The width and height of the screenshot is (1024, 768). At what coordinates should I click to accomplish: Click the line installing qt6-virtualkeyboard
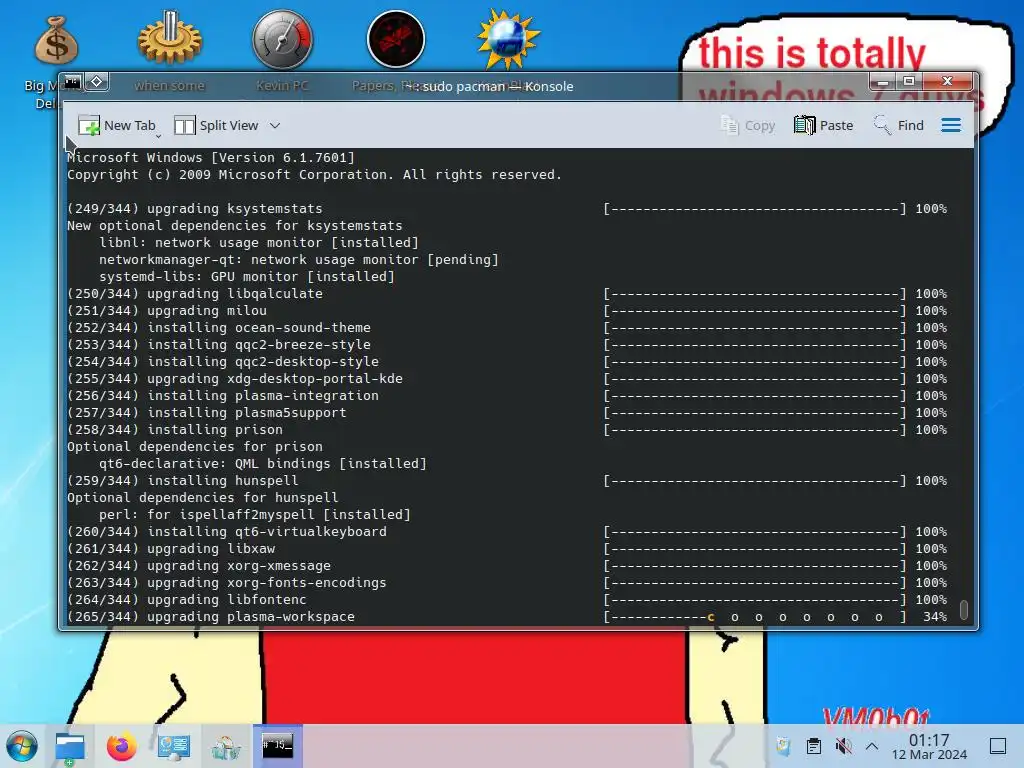507,531
